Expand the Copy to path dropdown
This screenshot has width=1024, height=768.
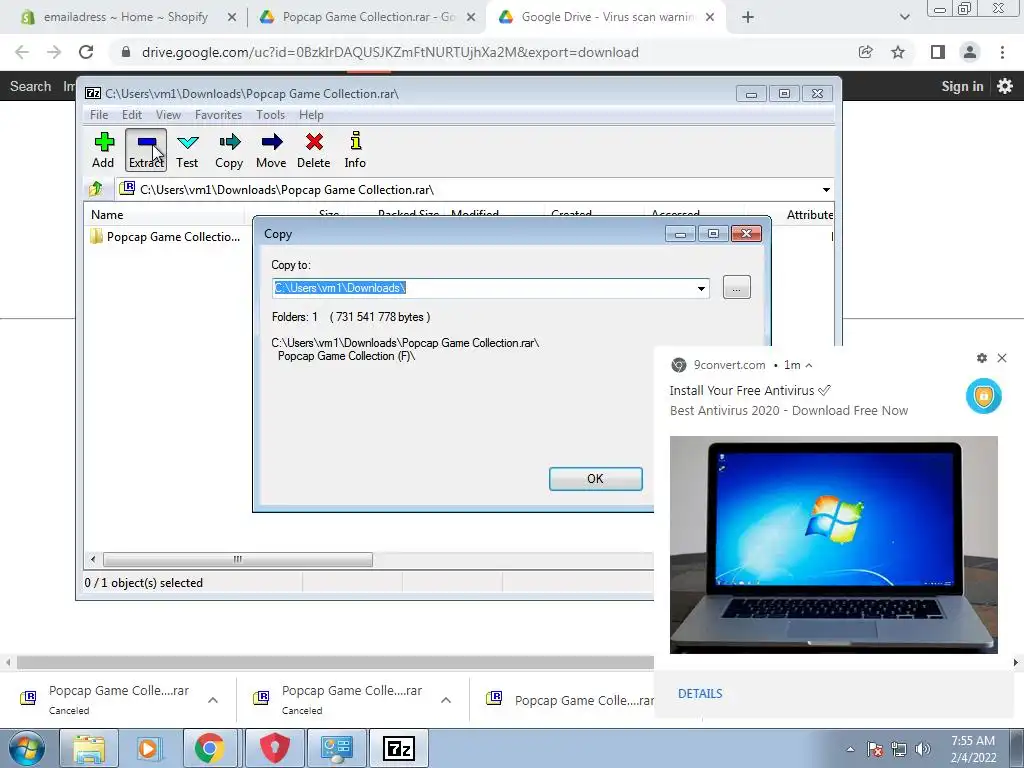point(701,288)
